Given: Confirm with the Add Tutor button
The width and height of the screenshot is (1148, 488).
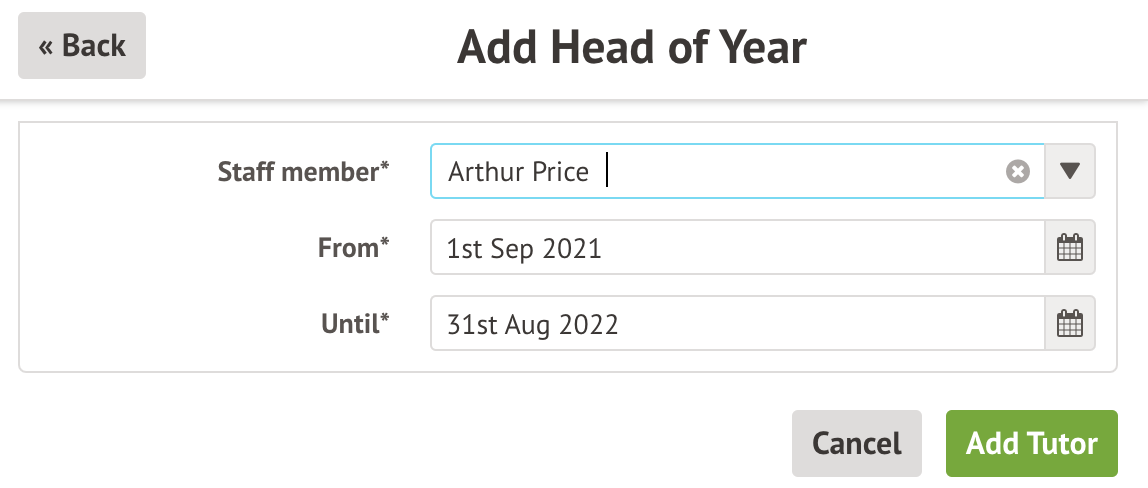Looking at the screenshot, I should [1031, 443].
